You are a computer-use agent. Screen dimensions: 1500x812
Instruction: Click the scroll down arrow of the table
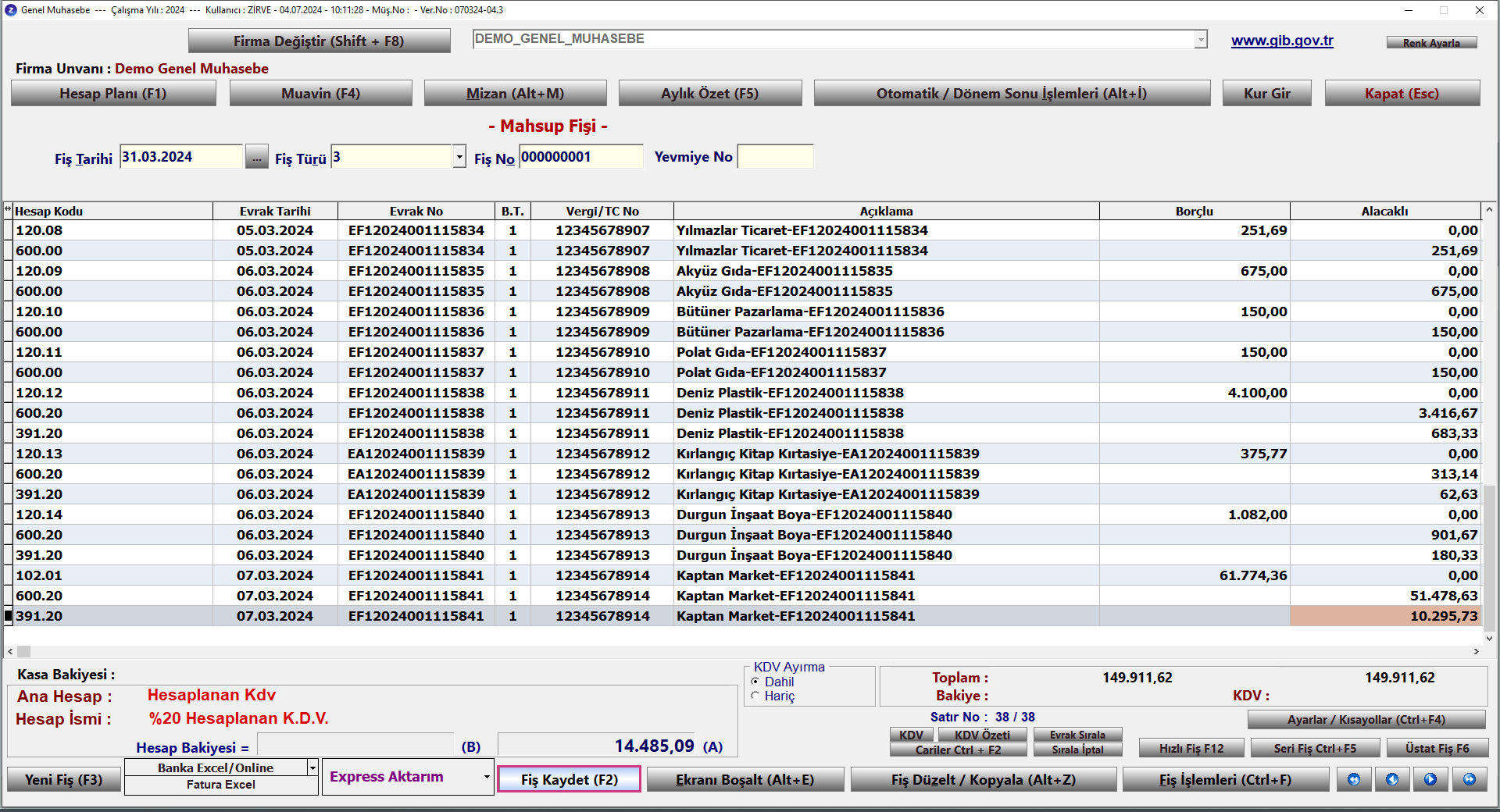click(1490, 638)
